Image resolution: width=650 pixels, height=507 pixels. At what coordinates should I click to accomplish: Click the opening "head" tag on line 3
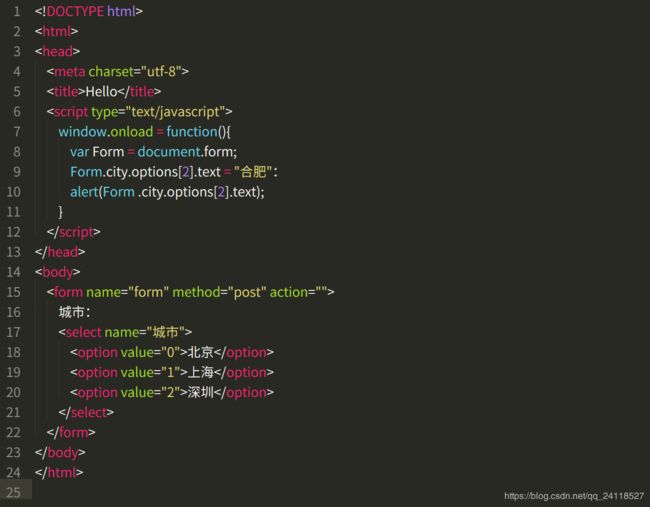coord(57,51)
